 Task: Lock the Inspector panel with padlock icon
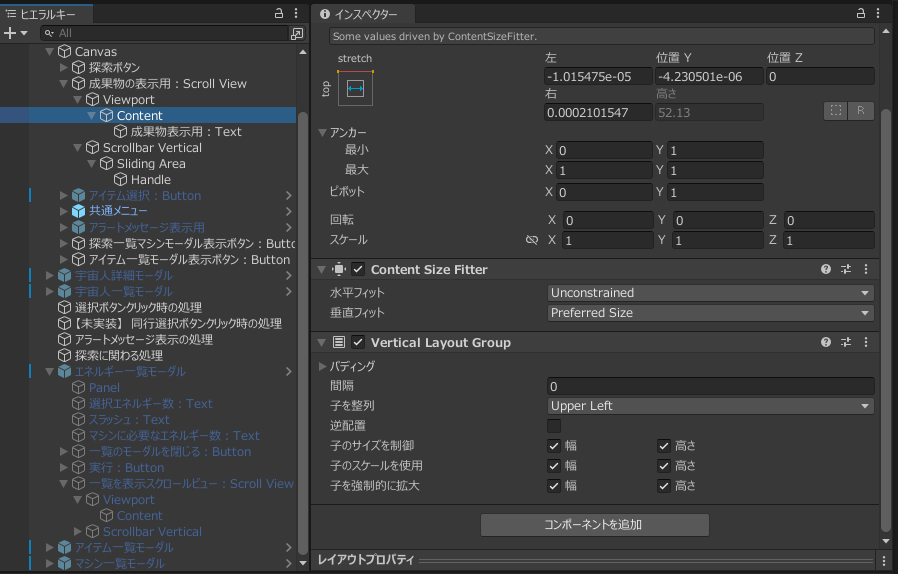pyautogui.click(x=861, y=13)
